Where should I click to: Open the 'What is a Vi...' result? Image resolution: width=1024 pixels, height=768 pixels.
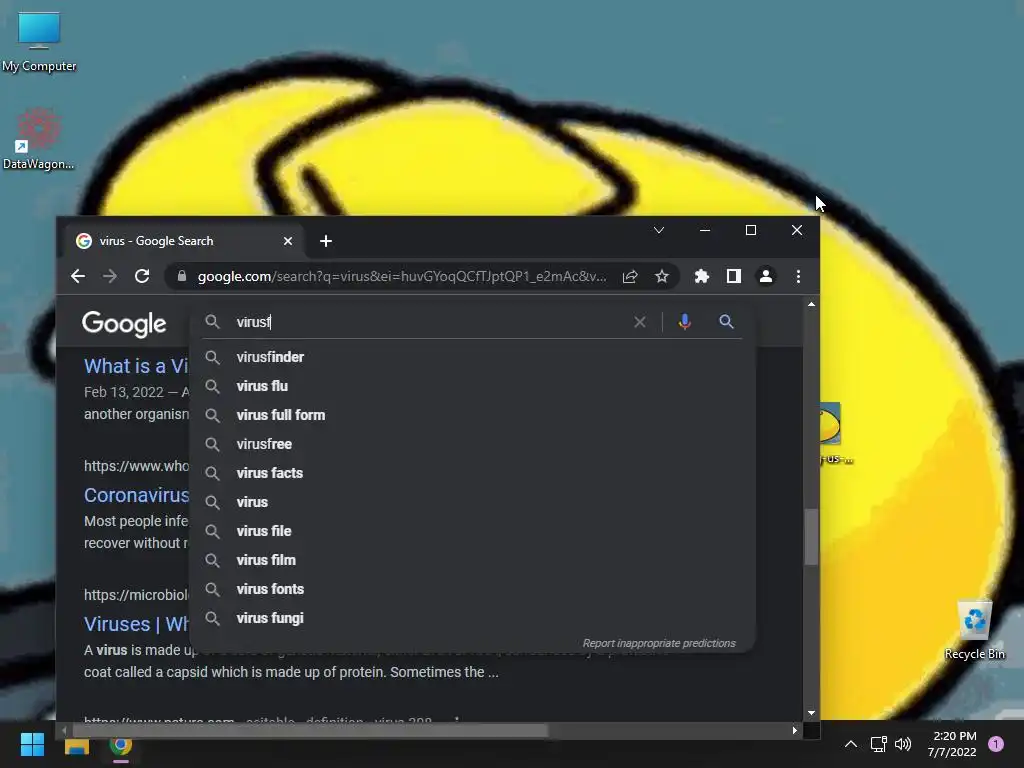pyautogui.click(x=136, y=366)
